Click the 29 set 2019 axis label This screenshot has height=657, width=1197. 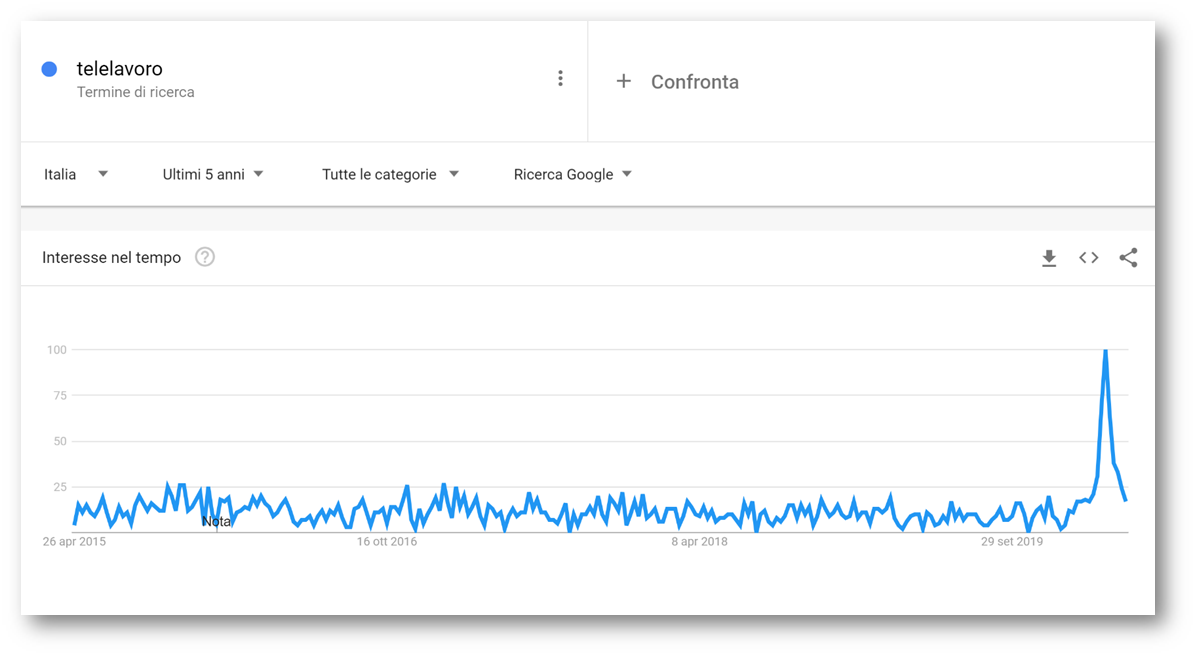pyautogui.click(x=1012, y=542)
